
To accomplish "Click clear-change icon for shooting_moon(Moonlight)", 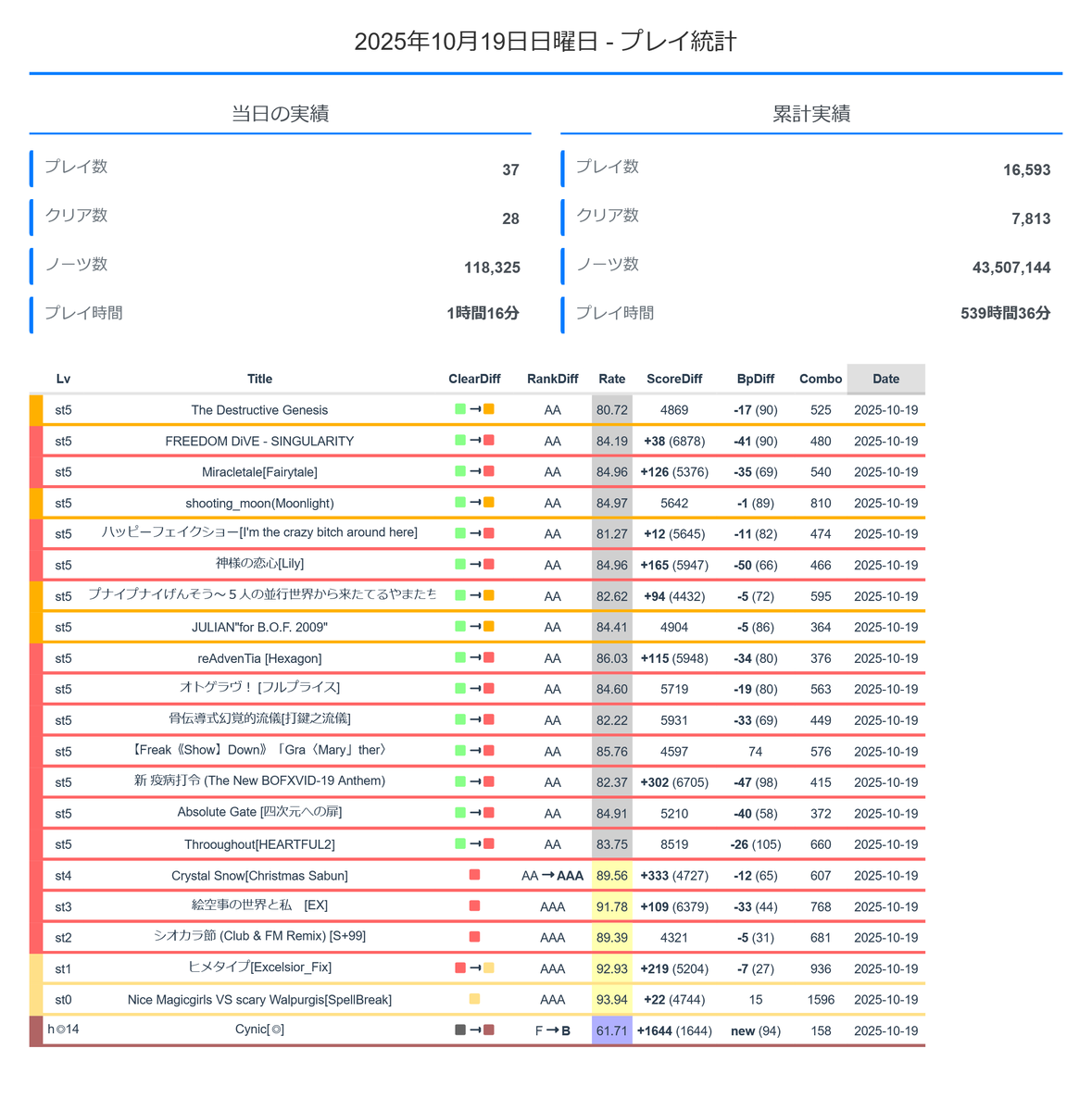I will pyautogui.click(x=475, y=503).
